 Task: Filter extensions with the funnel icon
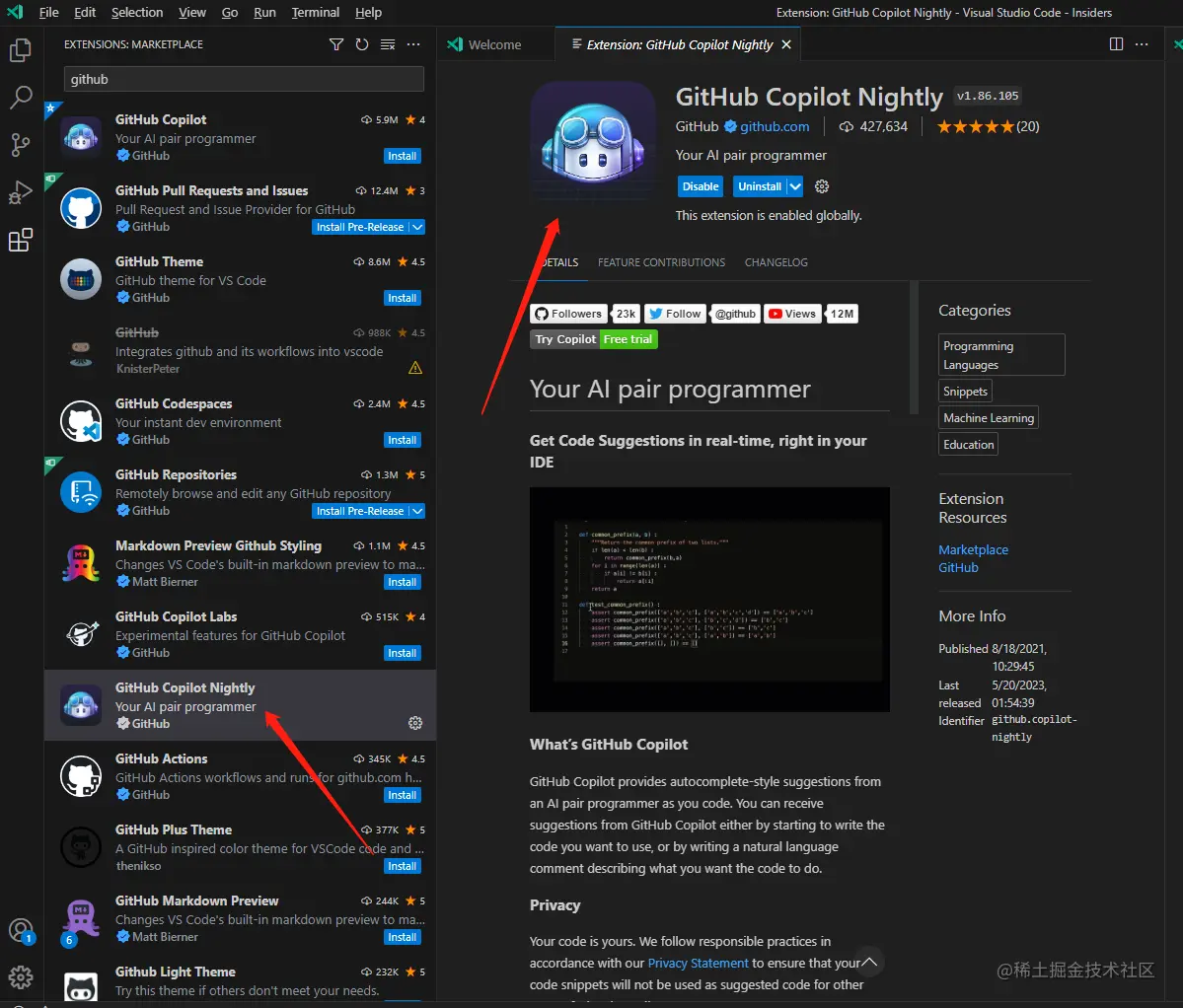coord(336,44)
